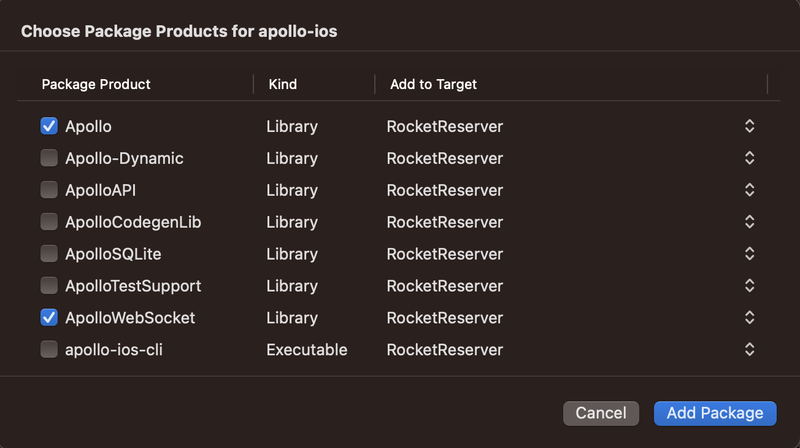
Task: Click the Kind column header
Action: pos(283,84)
